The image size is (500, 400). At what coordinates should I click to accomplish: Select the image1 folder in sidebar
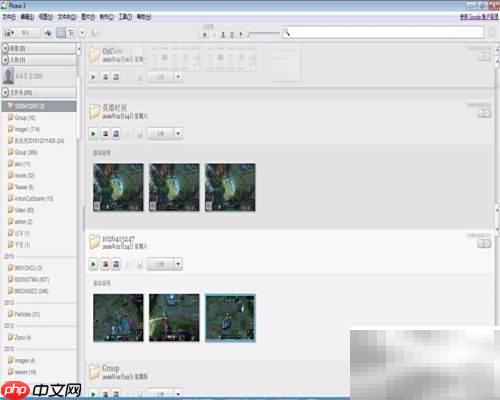(24, 129)
